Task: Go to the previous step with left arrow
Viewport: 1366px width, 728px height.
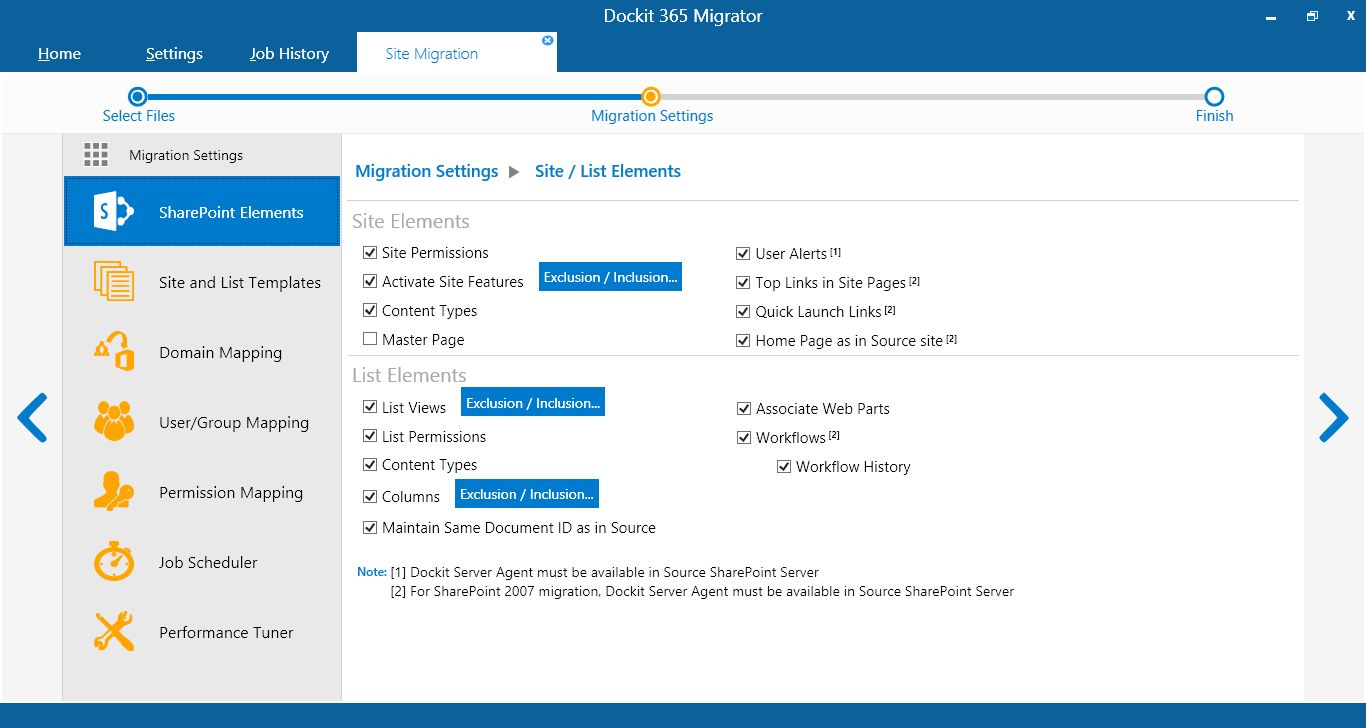Action: [x=32, y=418]
